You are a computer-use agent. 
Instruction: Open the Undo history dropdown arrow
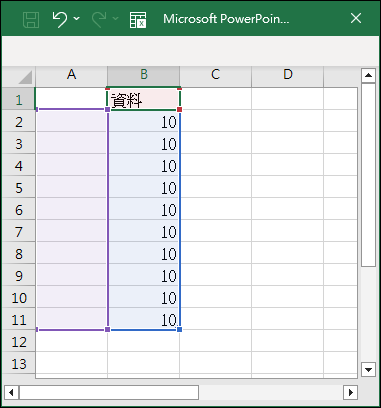click(x=76, y=19)
